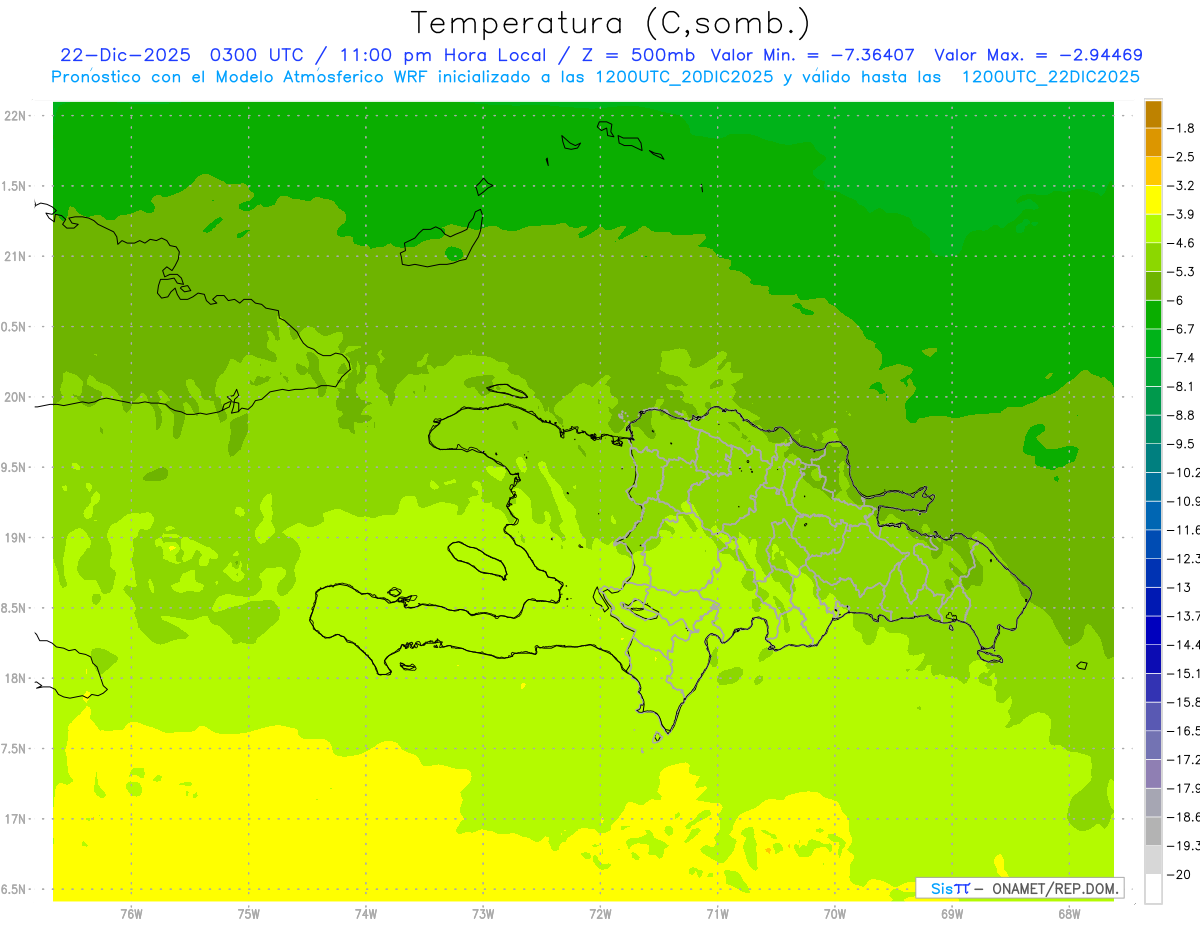Pick the gray colorbar segment between -18.6 and -19.3

point(1153,831)
